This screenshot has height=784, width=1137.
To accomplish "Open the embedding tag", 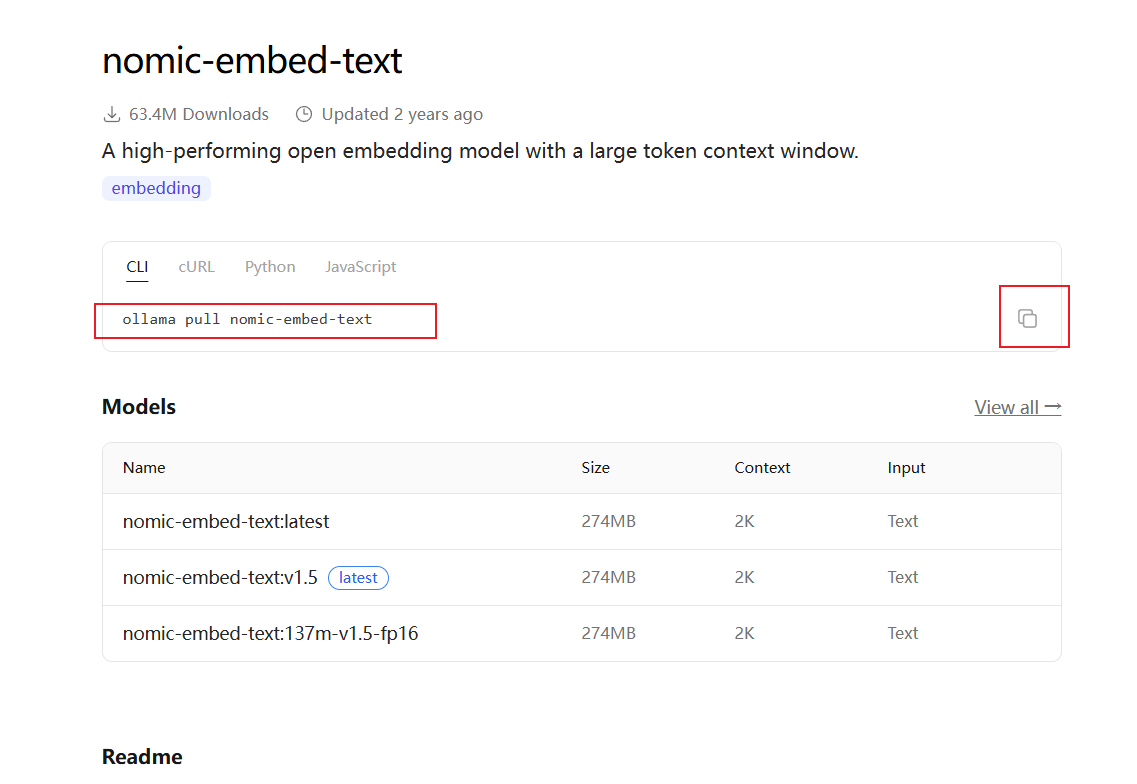I will [156, 189].
